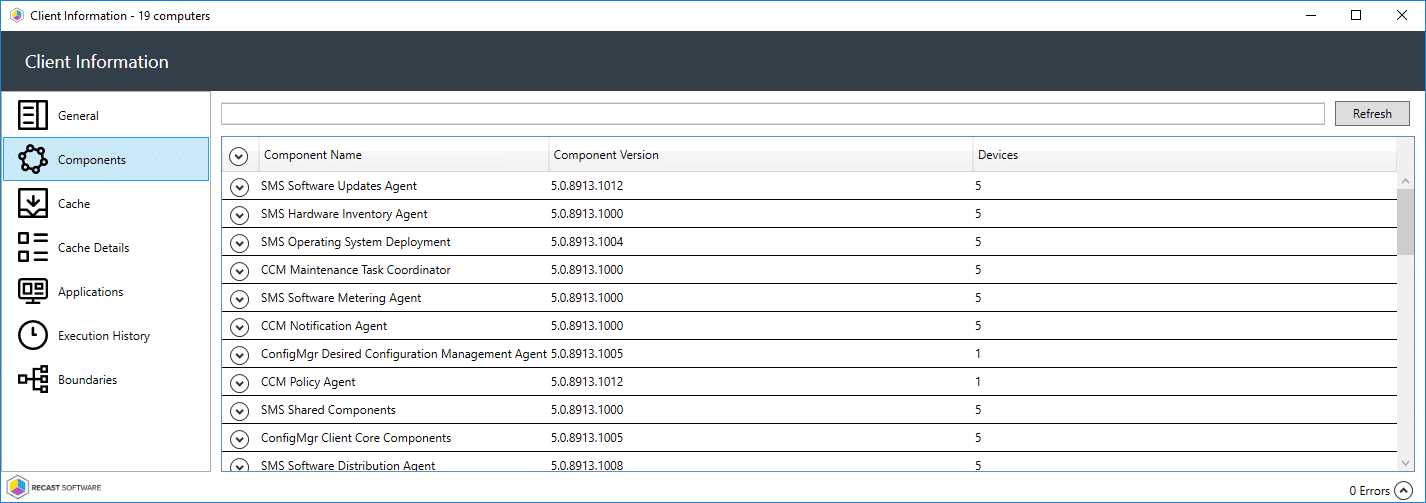Click the Recast Software logo
Viewport: 1426px width, 503px height.
[53, 488]
